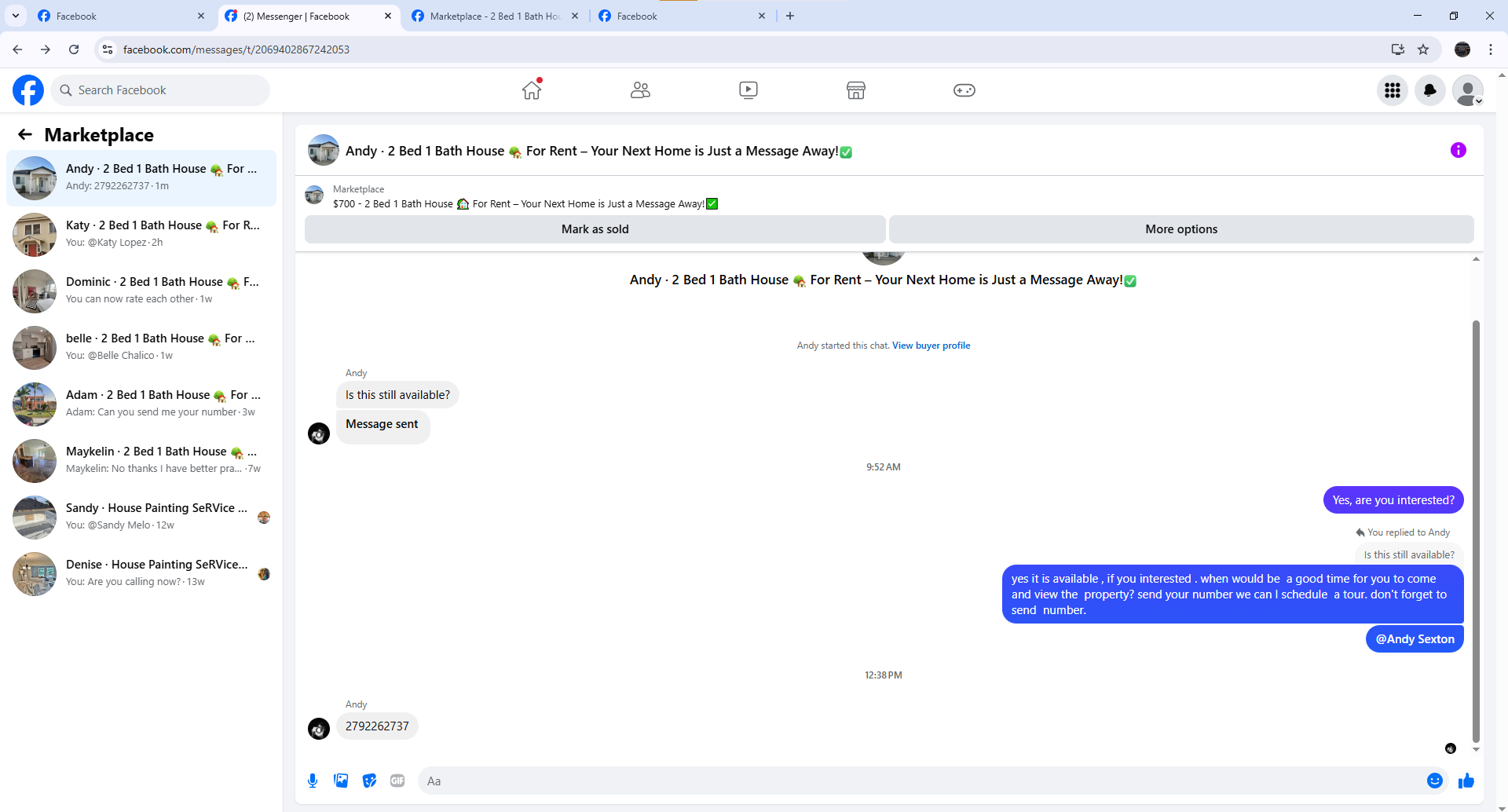The width and height of the screenshot is (1508, 812).
Task: Click the chat scrollbar thumb
Action: tap(1476, 530)
